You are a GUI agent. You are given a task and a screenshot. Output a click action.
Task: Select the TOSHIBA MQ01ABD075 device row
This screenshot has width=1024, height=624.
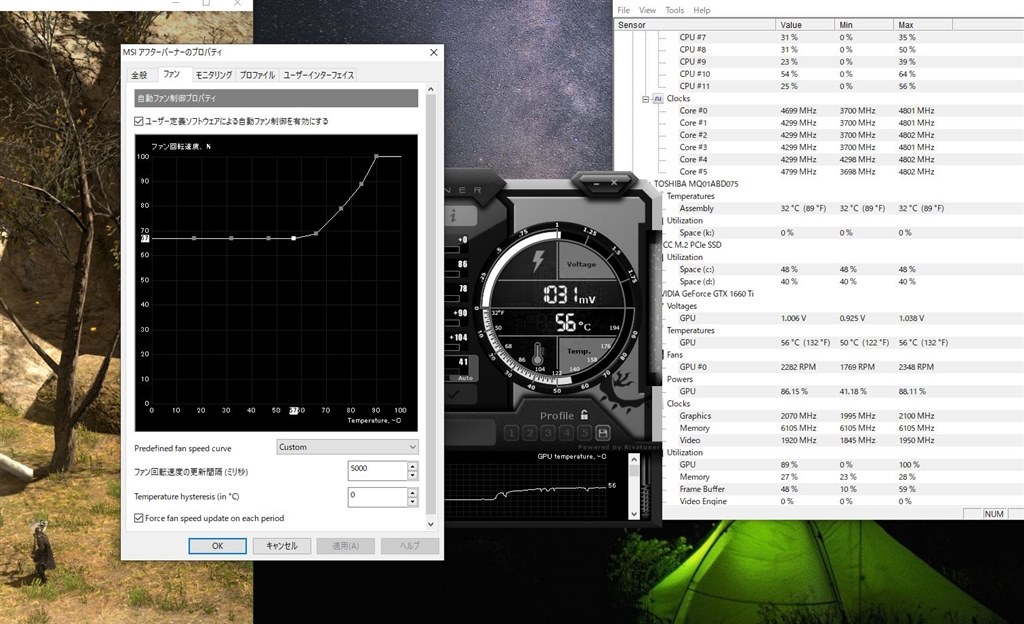coord(696,184)
